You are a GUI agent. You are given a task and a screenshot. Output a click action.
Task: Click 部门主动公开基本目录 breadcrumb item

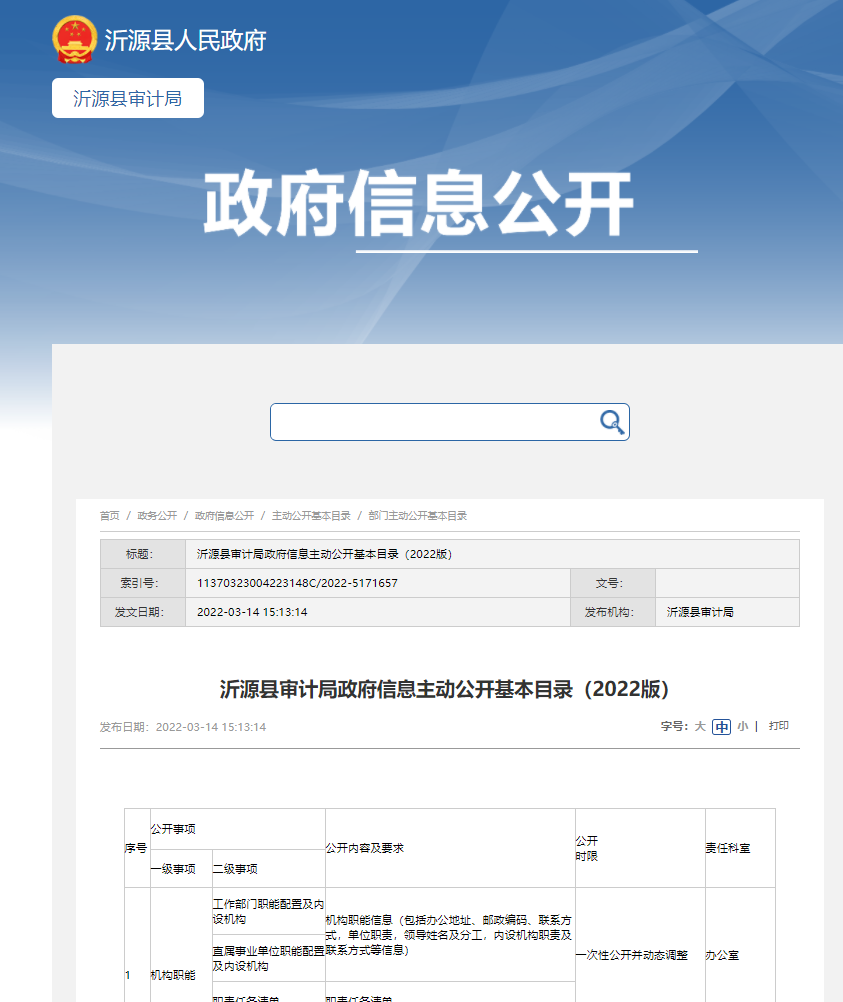(x=417, y=516)
